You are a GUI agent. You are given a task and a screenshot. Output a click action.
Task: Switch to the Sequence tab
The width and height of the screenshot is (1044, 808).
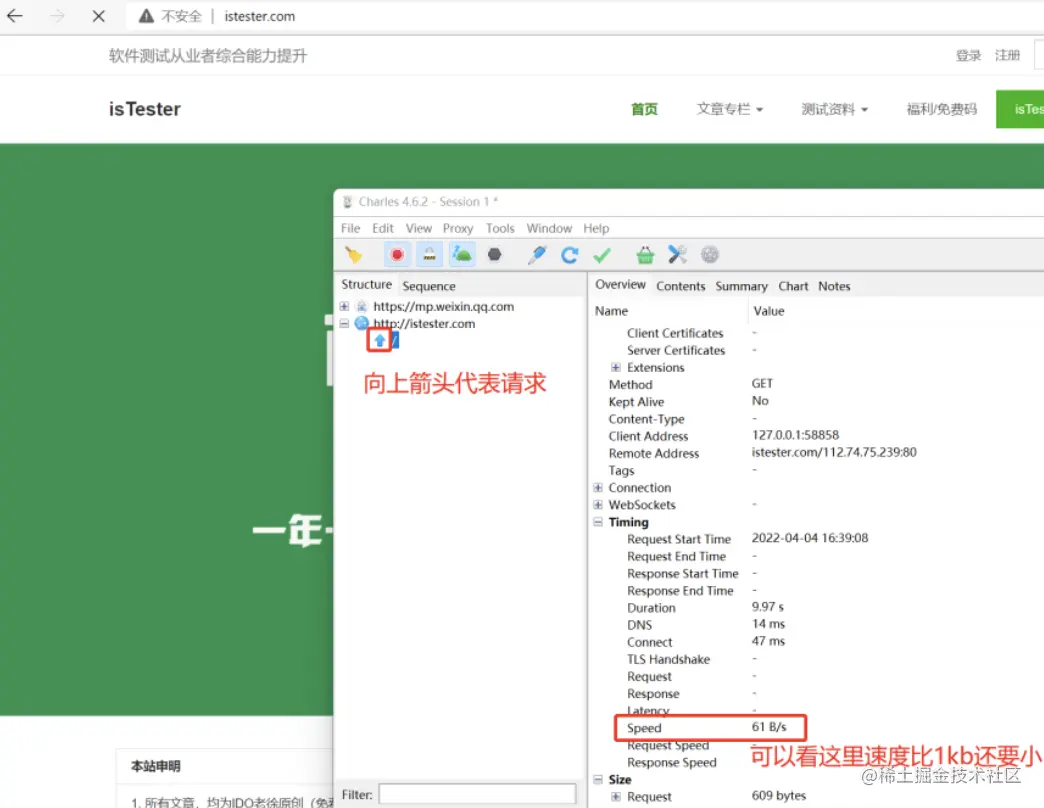pos(429,286)
